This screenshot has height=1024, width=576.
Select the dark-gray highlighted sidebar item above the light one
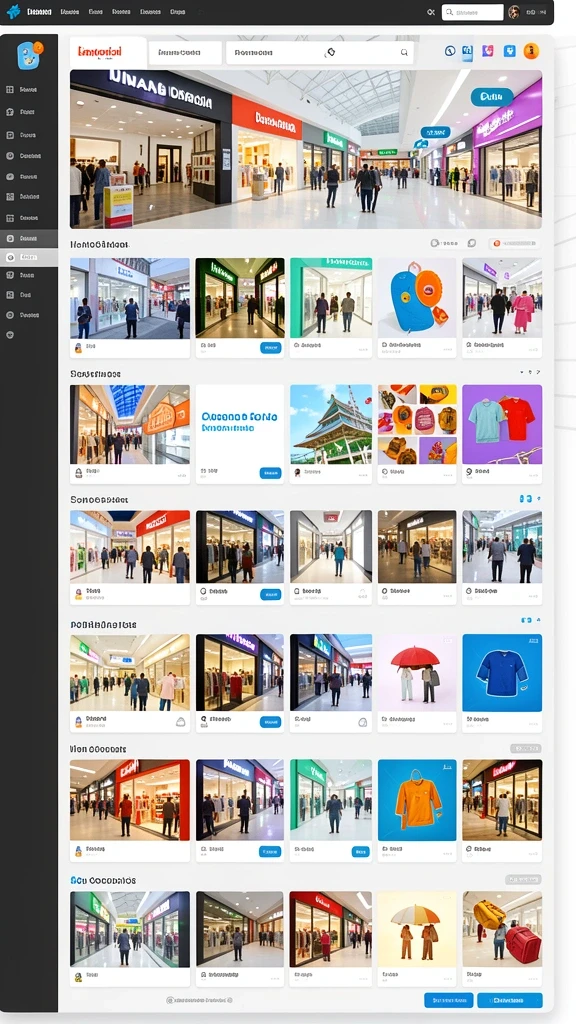pyautogui.click(x=29, y=238)
